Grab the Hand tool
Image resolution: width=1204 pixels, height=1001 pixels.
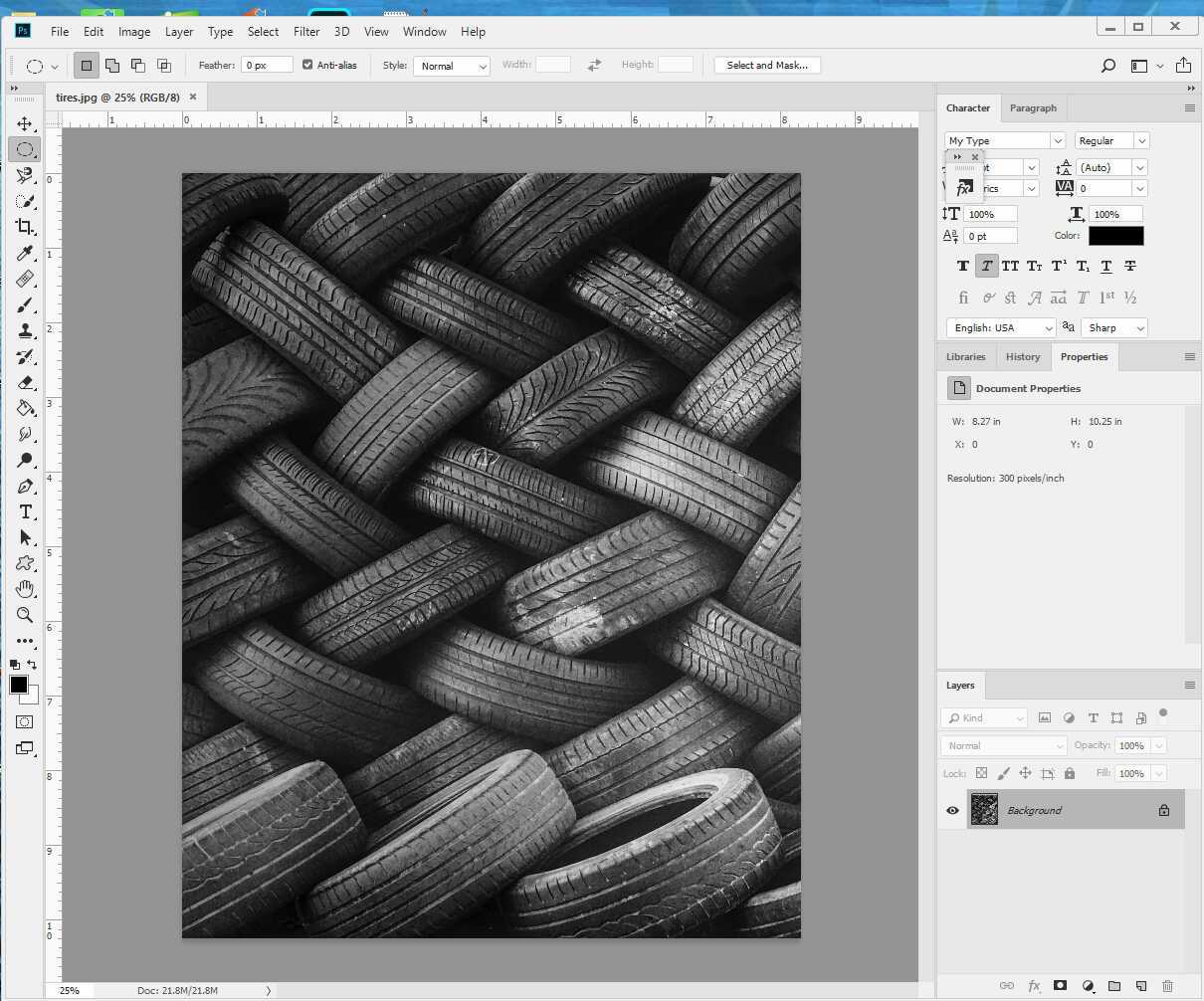(x=25, y=589)
